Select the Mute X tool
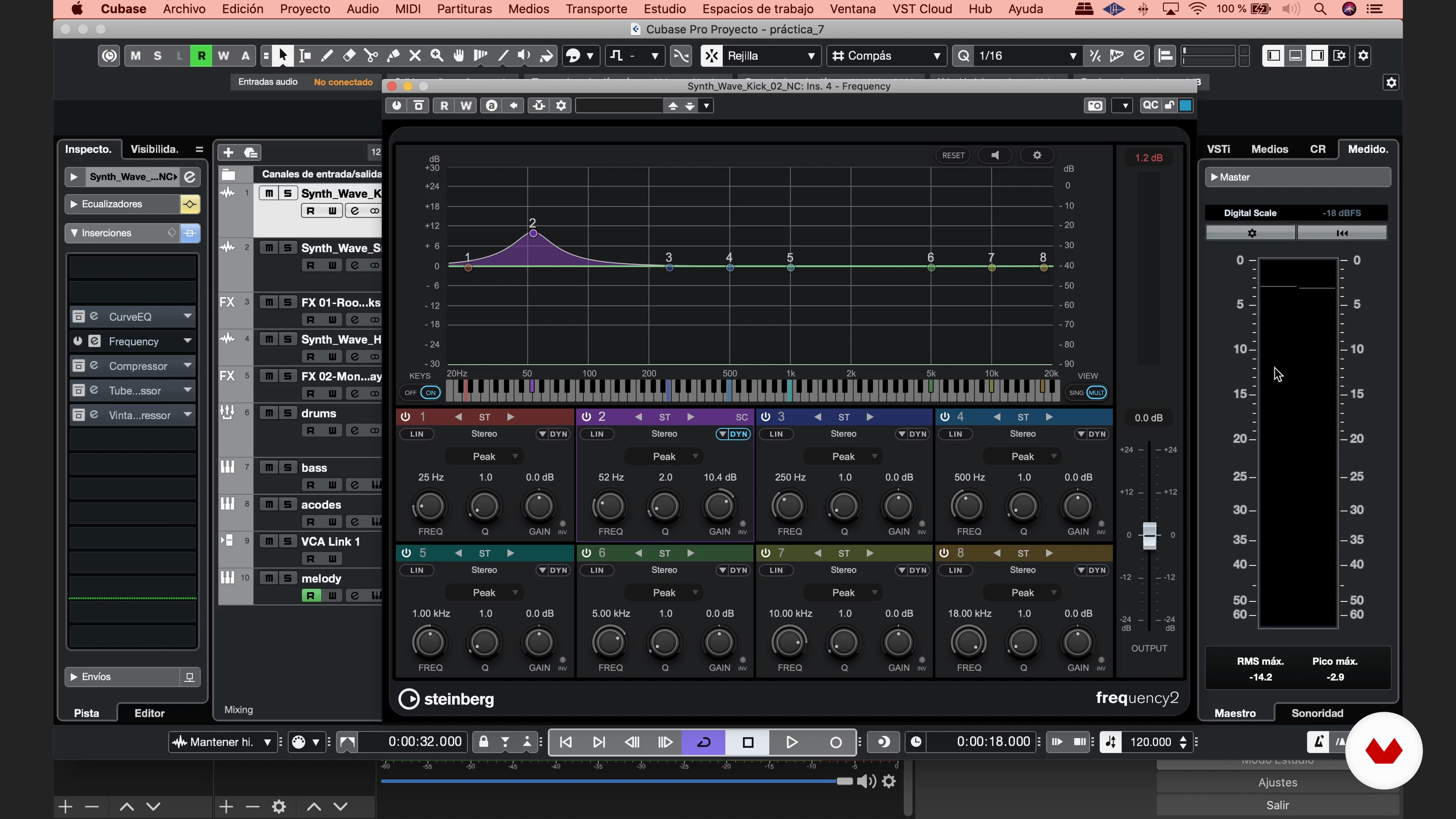1456x819 pixels. coord(415,55)
